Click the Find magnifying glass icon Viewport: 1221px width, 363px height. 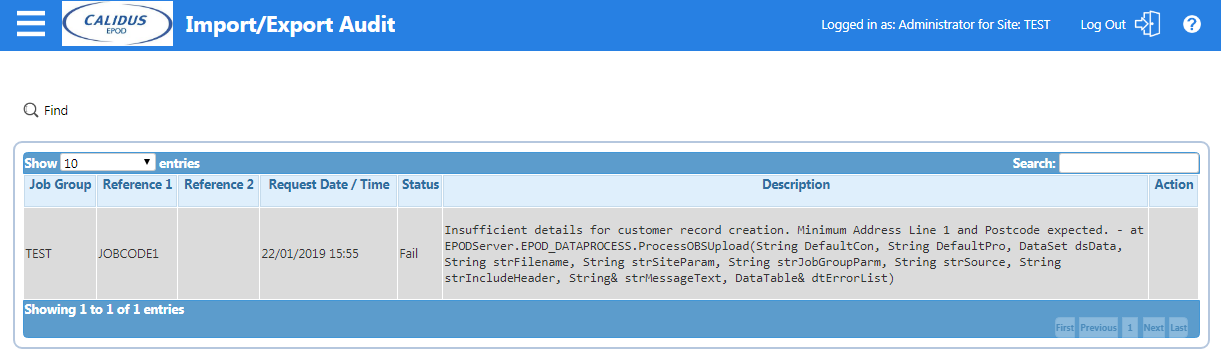31,110
